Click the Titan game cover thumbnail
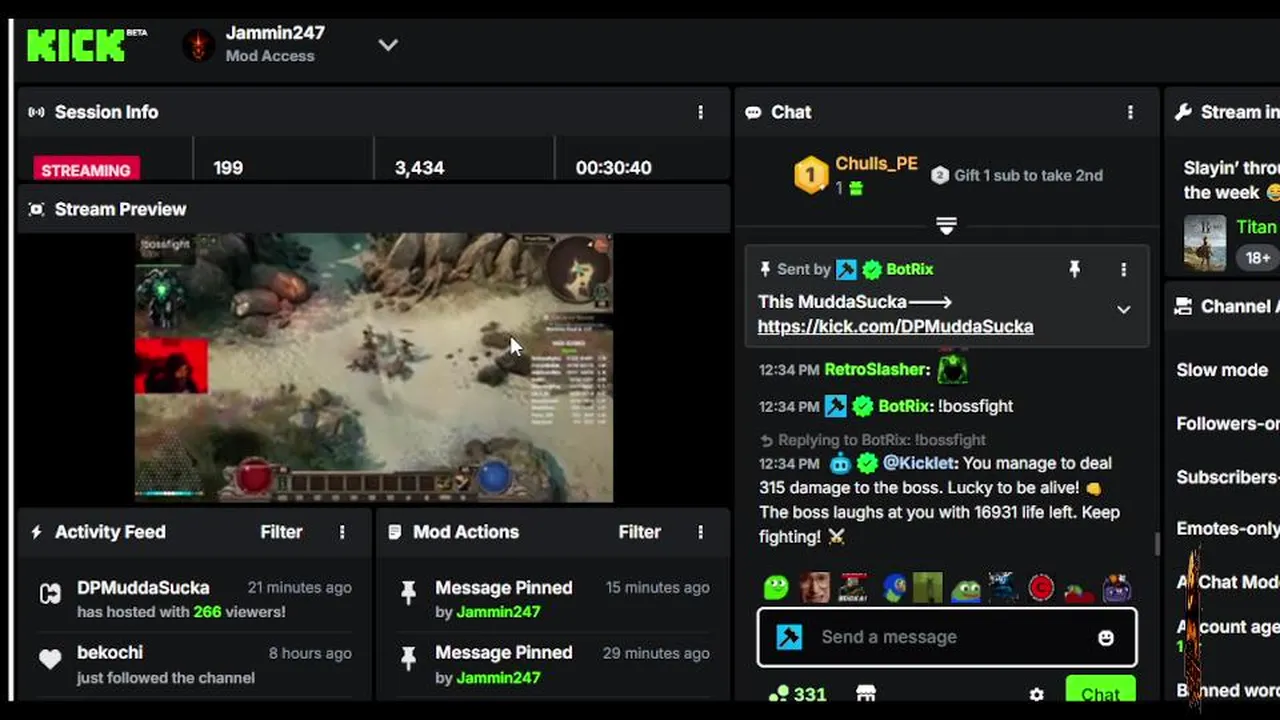The width and height of the screenshot is (1280, 720). pos(1204,243)
